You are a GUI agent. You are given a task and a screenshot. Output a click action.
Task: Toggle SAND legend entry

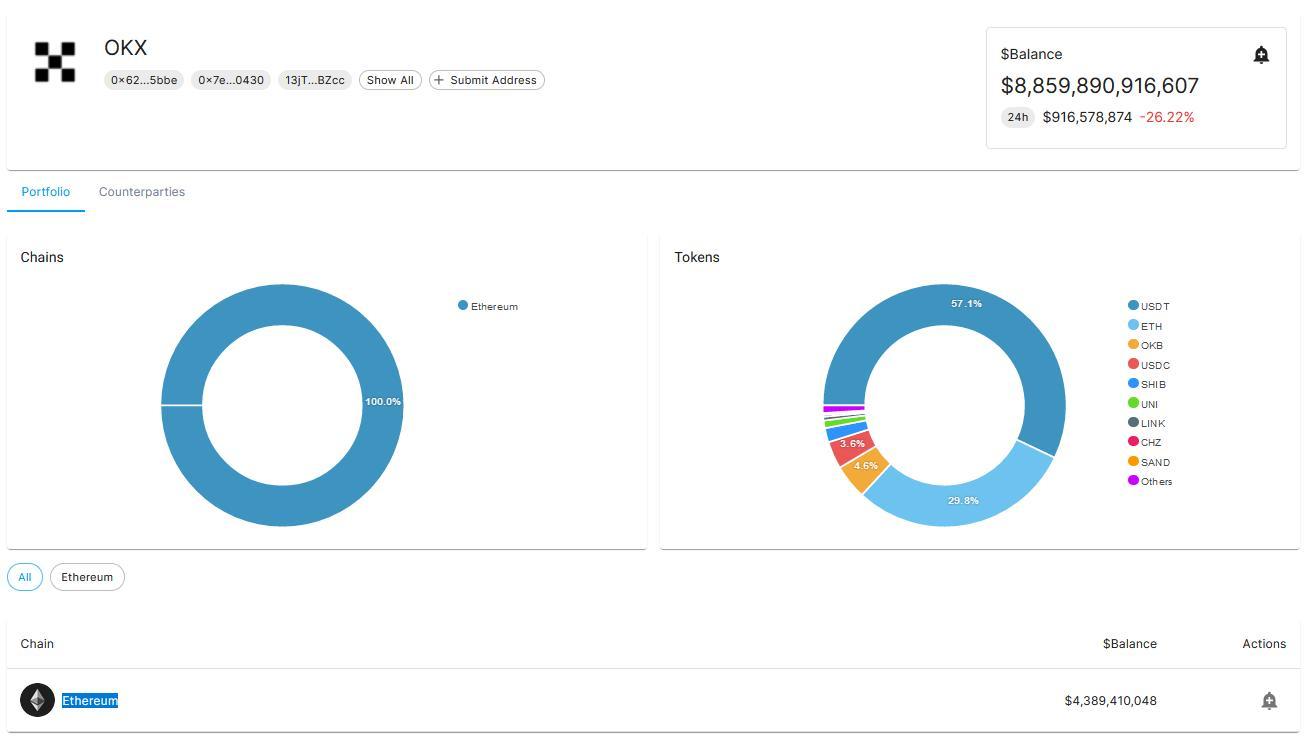click(x=1149, y=462)
